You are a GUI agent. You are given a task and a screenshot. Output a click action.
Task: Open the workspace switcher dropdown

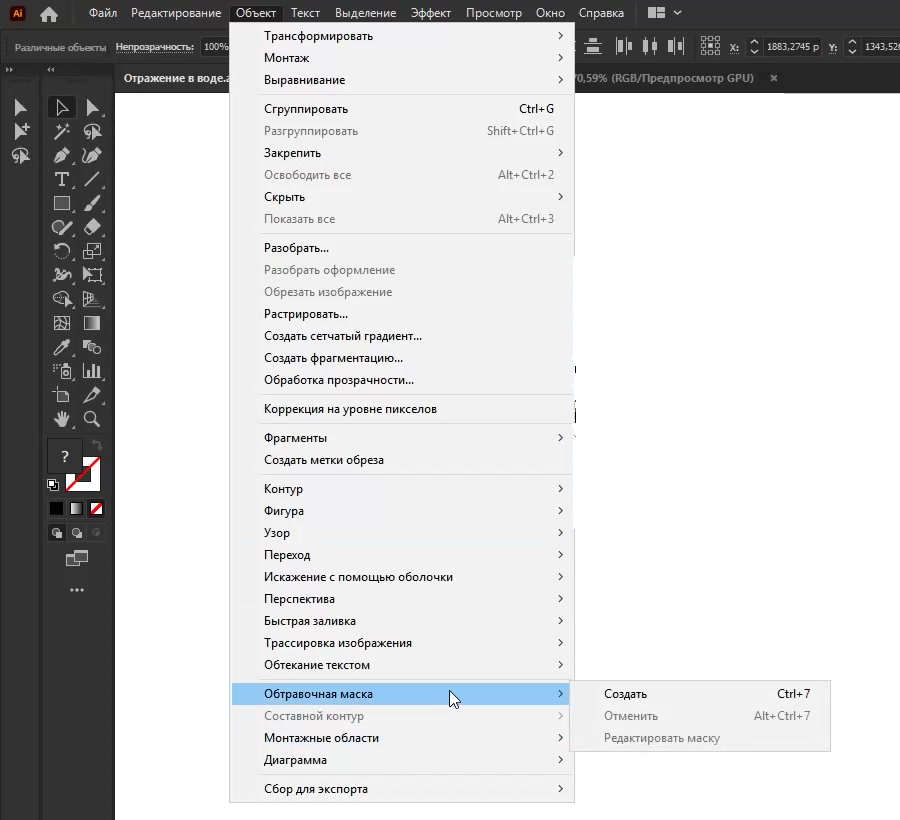665,13
